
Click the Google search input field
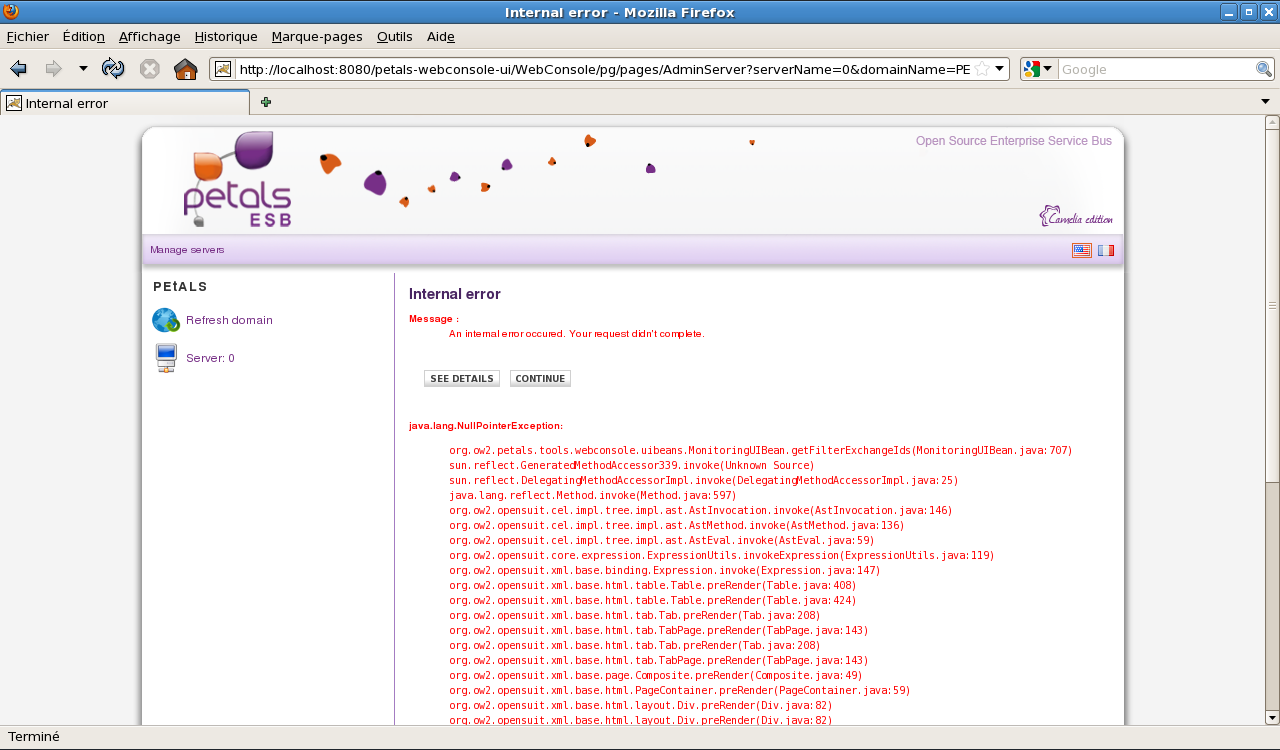(x=1156, y=69)
